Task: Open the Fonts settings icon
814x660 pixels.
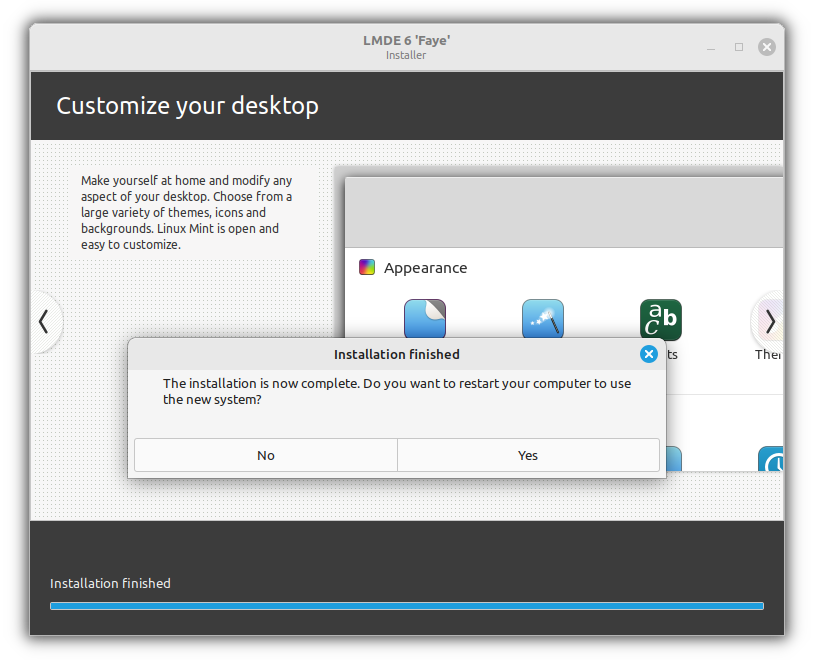Action: coord(660,318)
